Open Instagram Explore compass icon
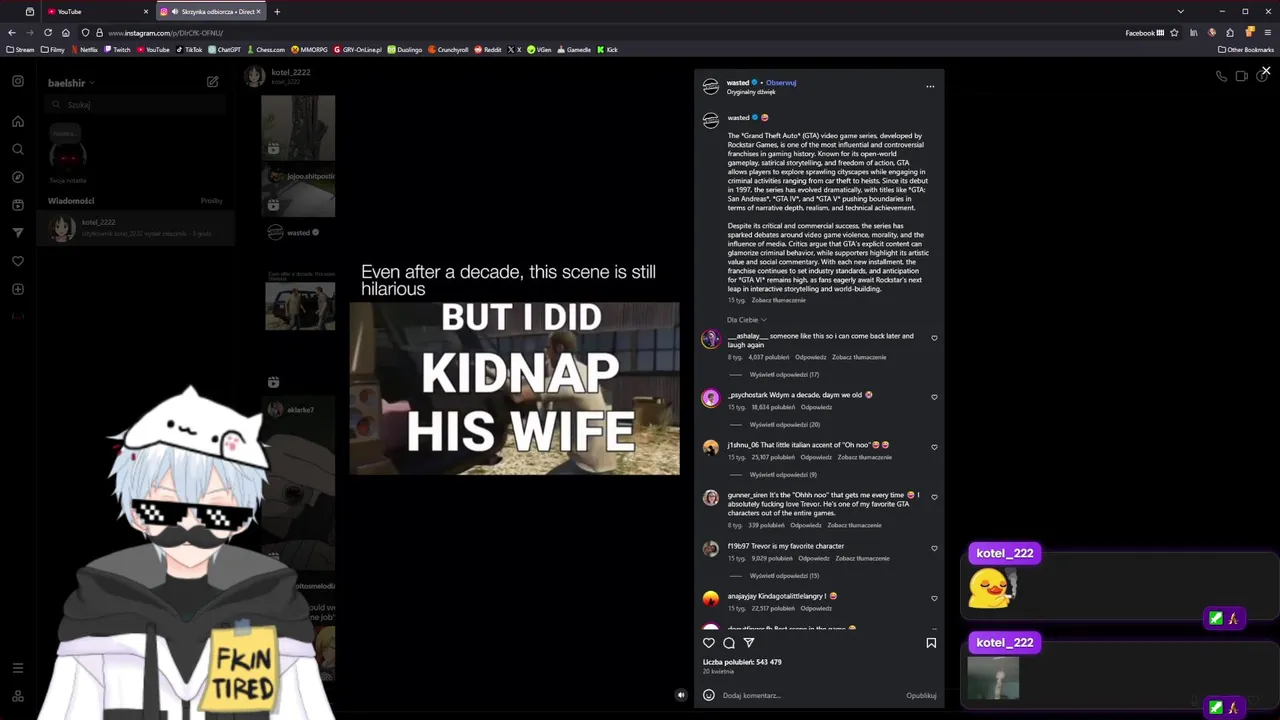This screenshot has height=720, width=1280. coord(18,177)
